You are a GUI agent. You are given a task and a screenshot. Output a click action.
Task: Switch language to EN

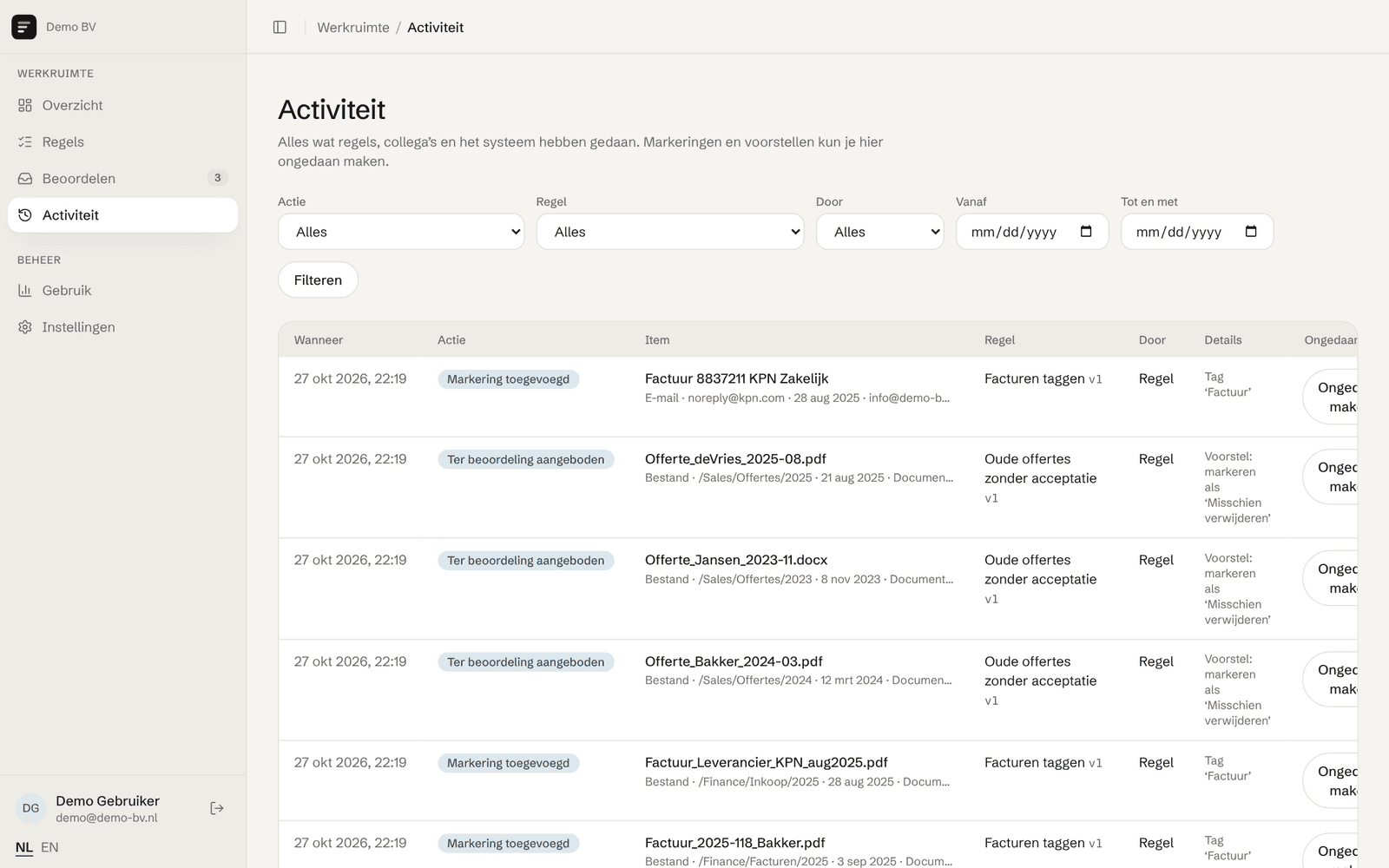(49, 847)
